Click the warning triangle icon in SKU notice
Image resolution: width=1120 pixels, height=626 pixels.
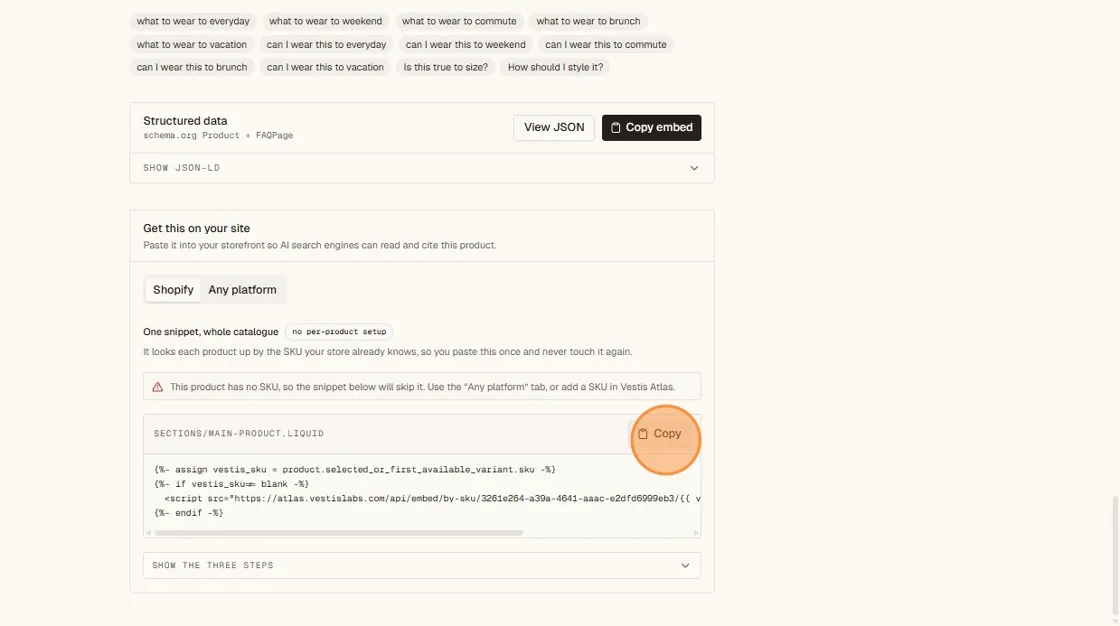click(x=157, y=387)
